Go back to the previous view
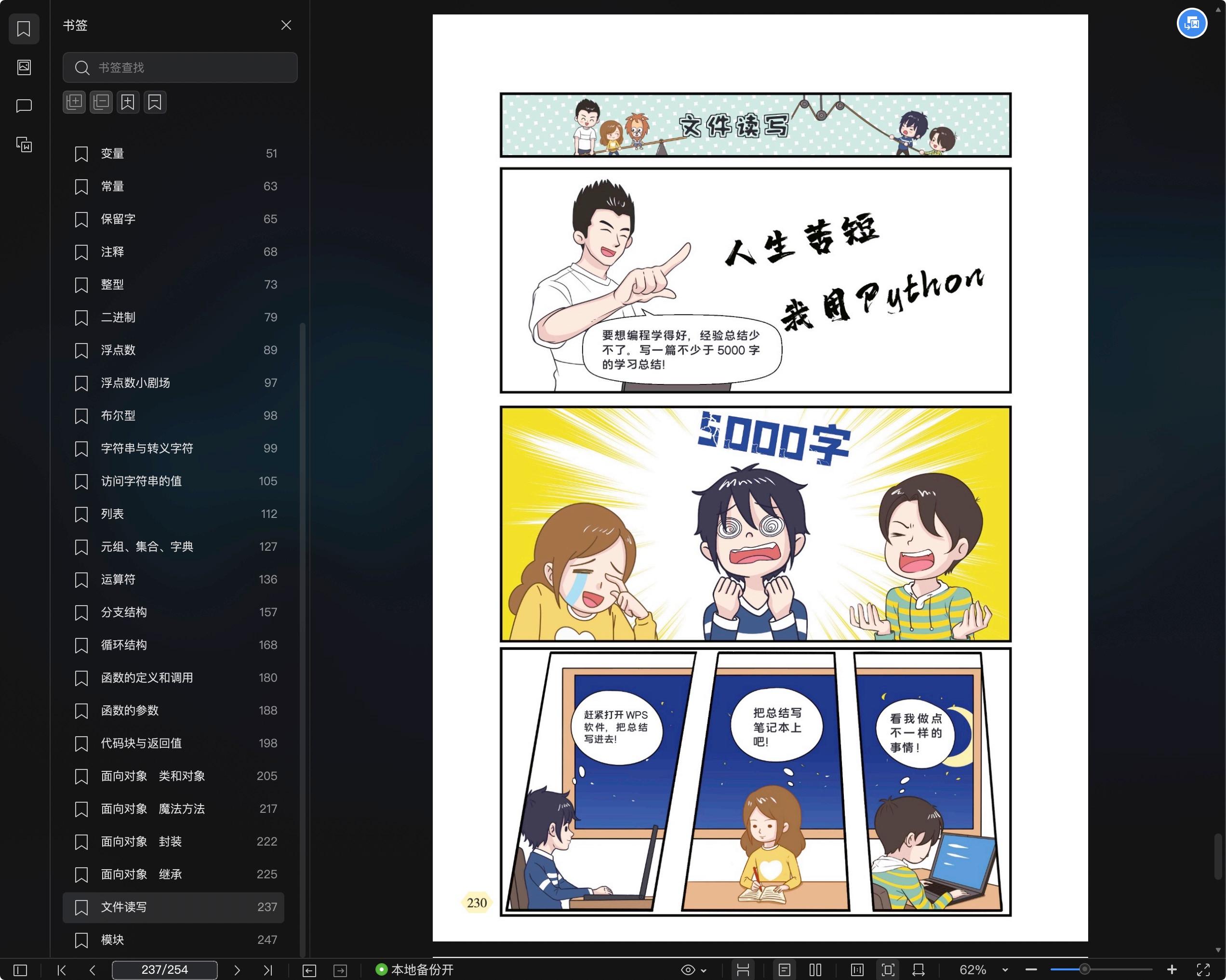 coord(309,970)
